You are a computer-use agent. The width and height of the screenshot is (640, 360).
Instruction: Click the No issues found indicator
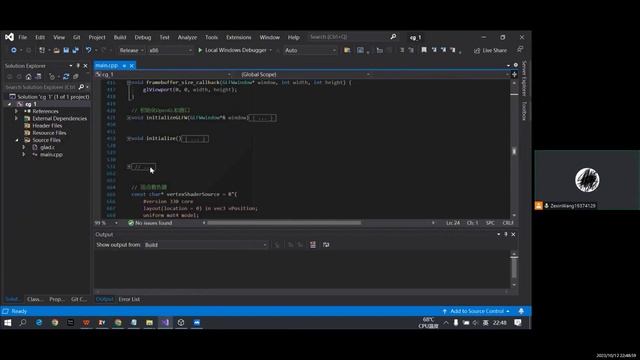click(x=150, y=223)
